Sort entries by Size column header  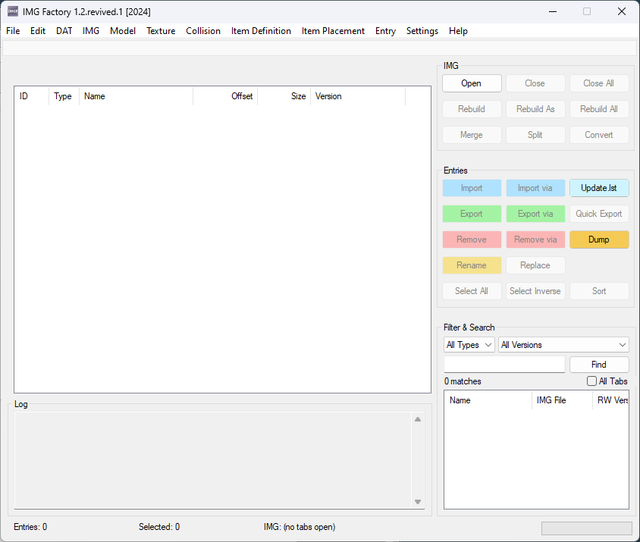[x=284, y=96]
